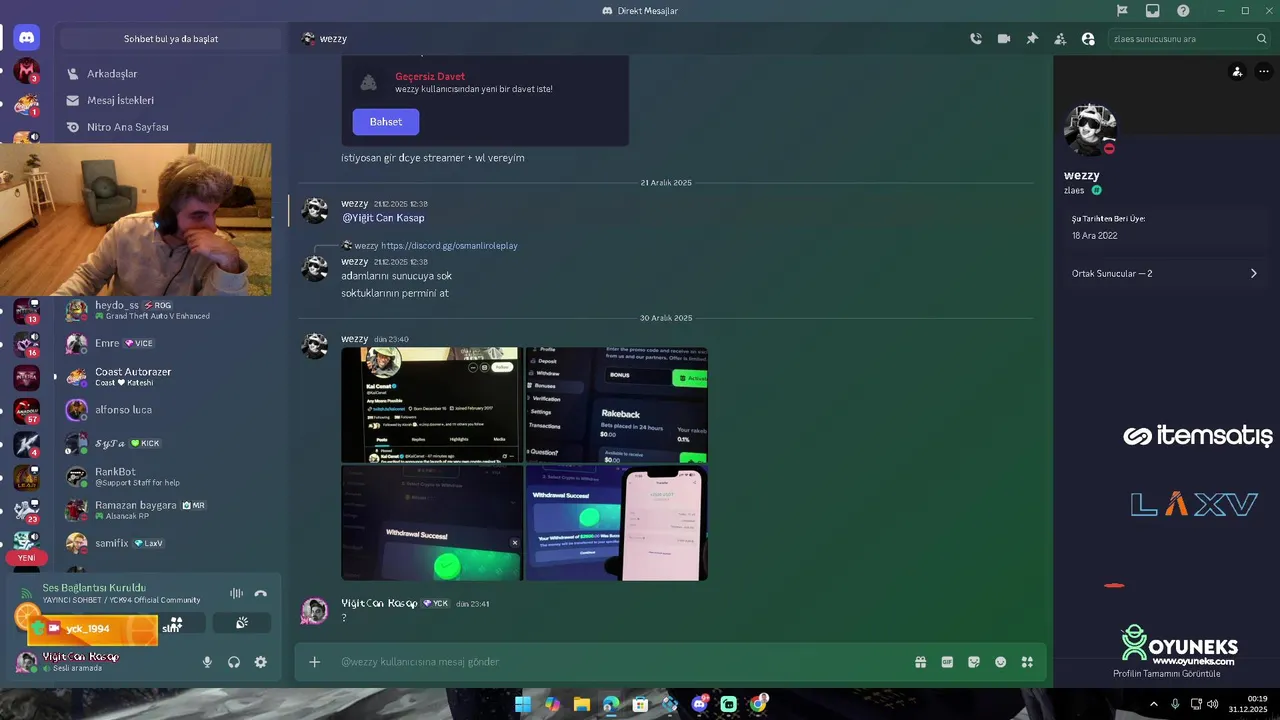Open the checkpoint flag icon in the title bar
Image resolution: width=1280 pixels, height=720 pixels.
(x=1122, y=11)
